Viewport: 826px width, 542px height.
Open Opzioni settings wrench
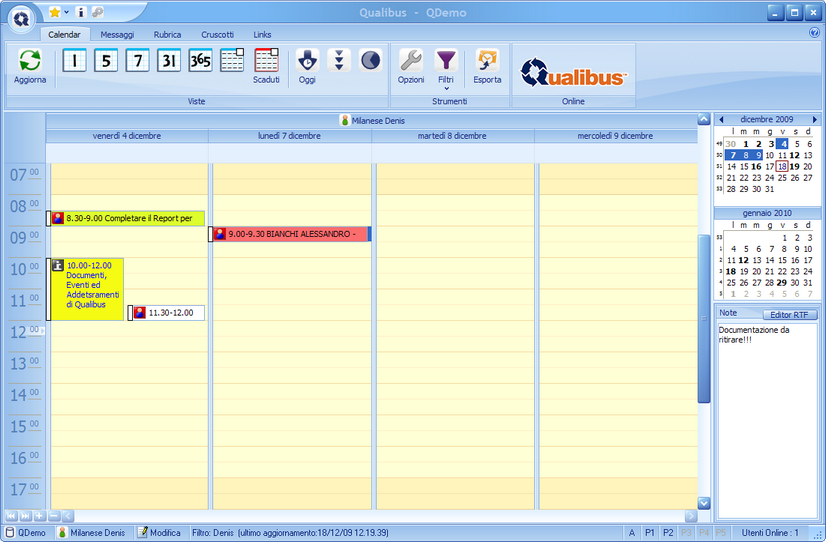click(x=411, y=66)
